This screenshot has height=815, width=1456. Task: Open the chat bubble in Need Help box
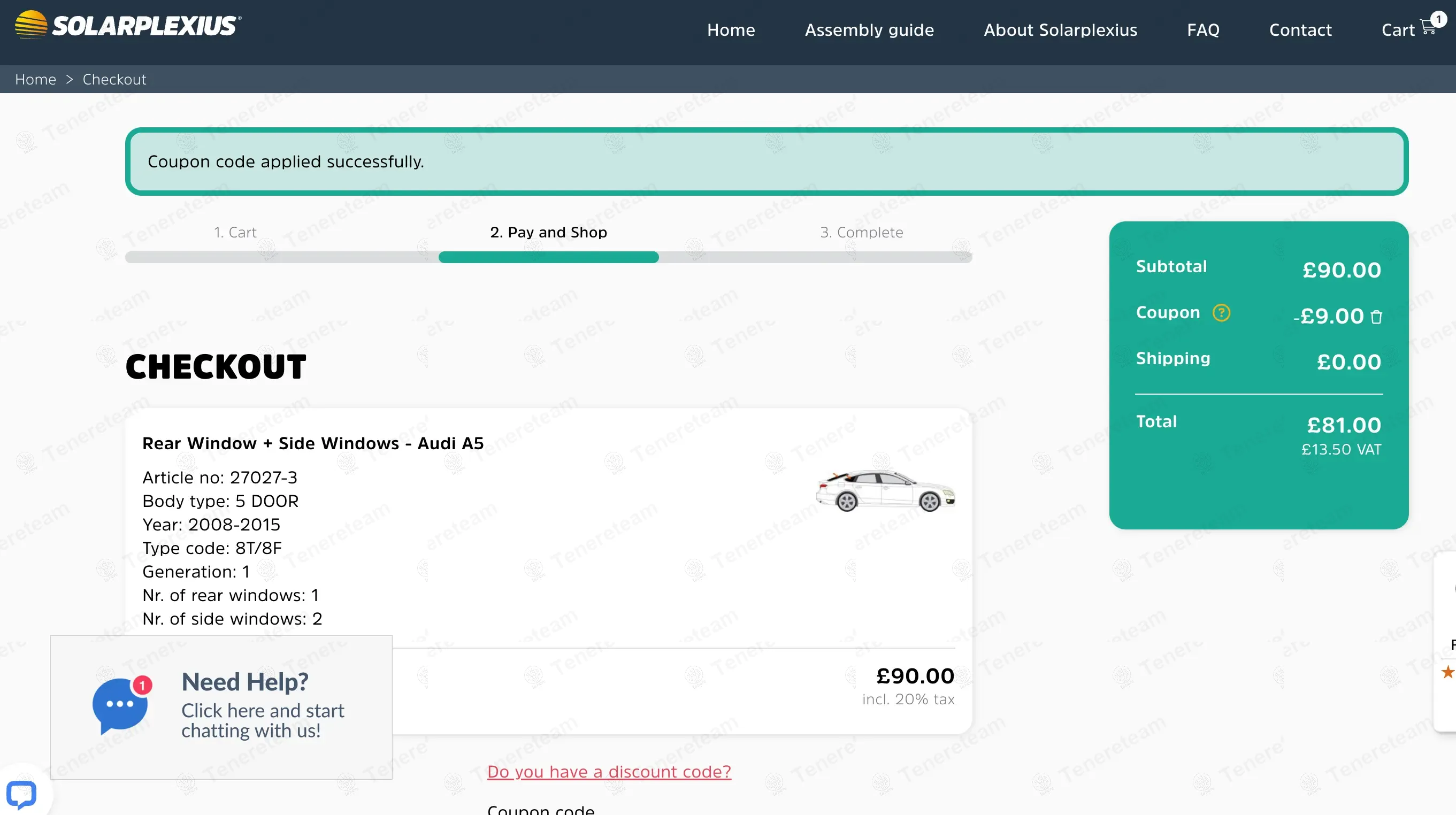pyautogui.click(x=121, y=705)
